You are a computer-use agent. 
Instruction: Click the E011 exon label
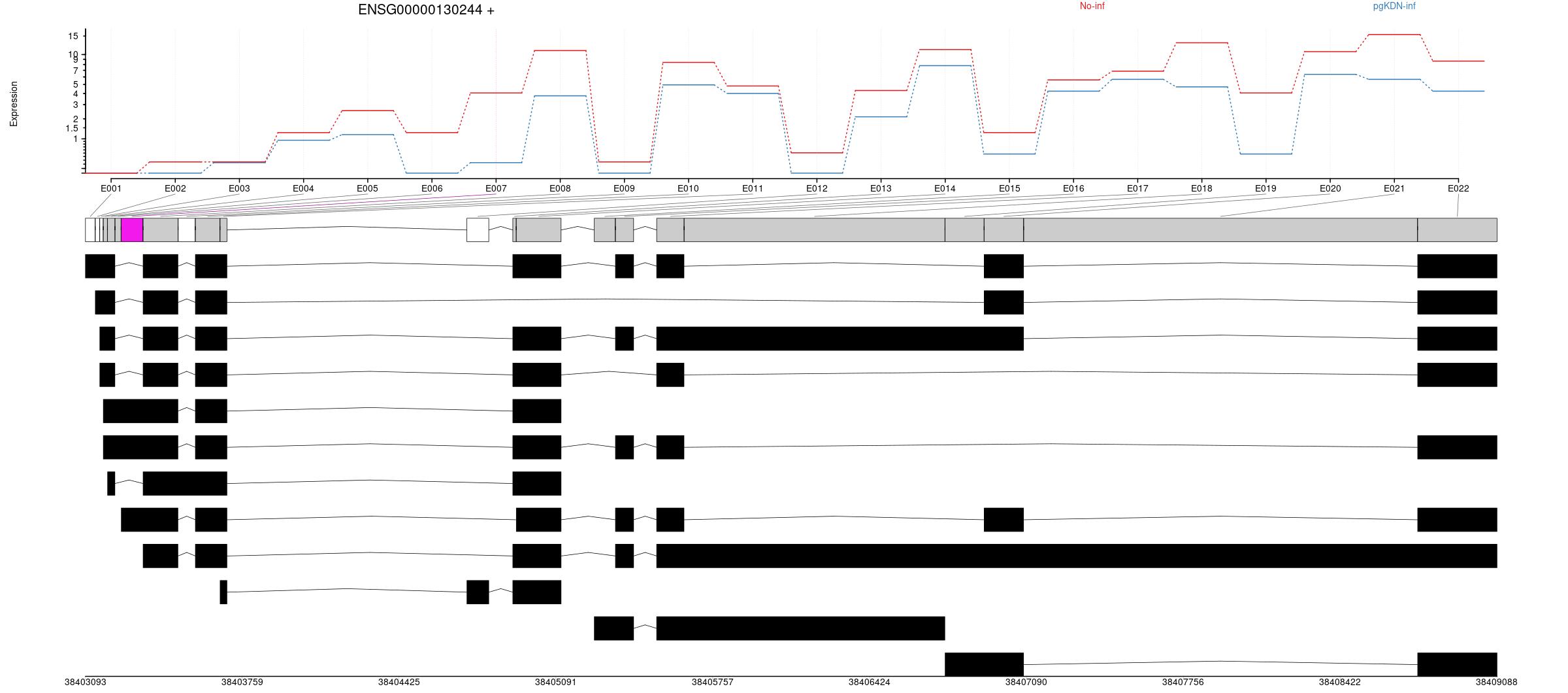pyautogui.click(x=753, y=188)
